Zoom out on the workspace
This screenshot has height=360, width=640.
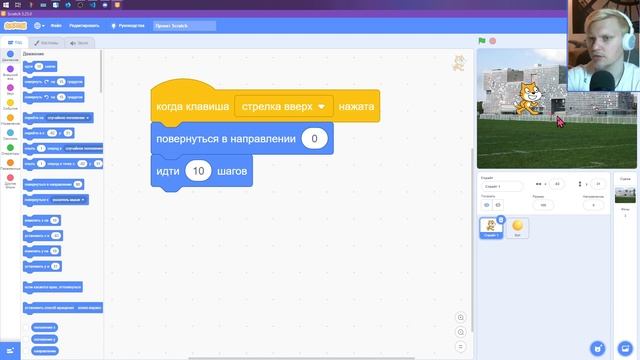click(x=460, y=332)
